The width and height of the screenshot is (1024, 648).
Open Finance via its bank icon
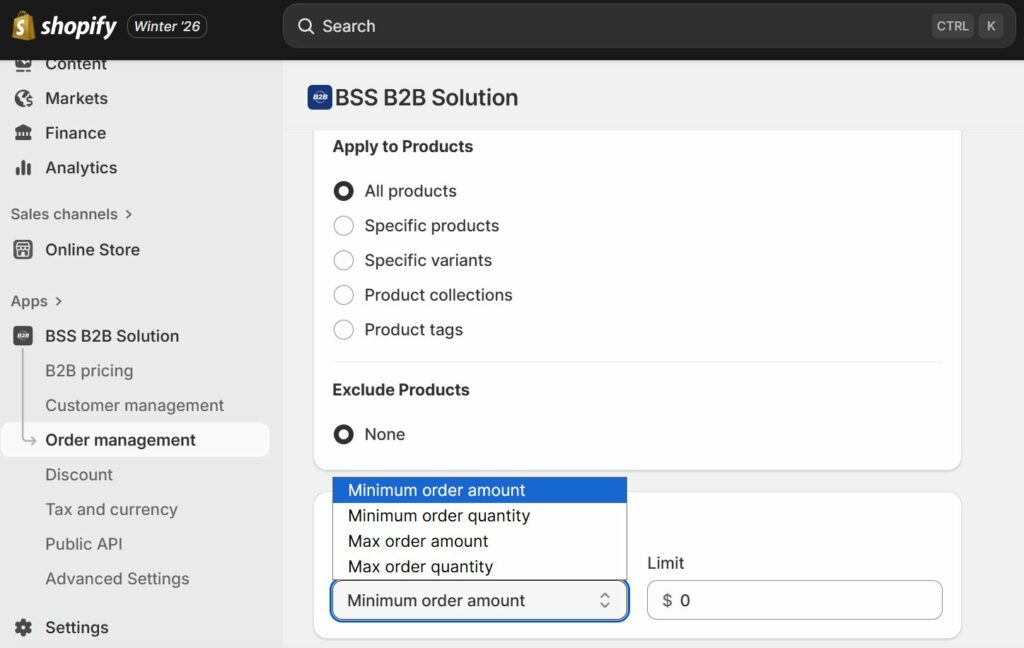(x=24, y=133)
